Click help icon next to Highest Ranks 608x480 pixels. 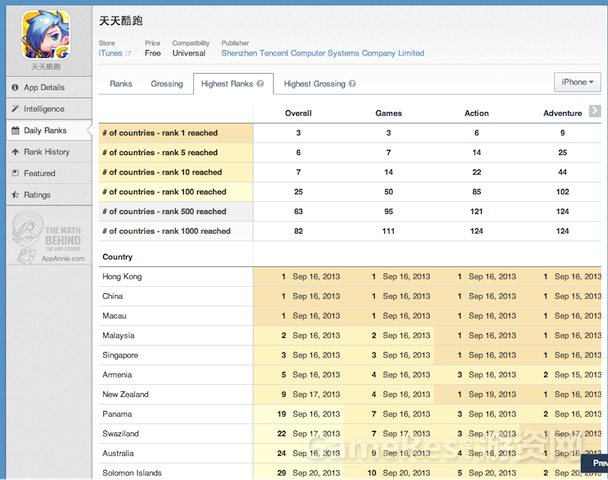point(260,84)
